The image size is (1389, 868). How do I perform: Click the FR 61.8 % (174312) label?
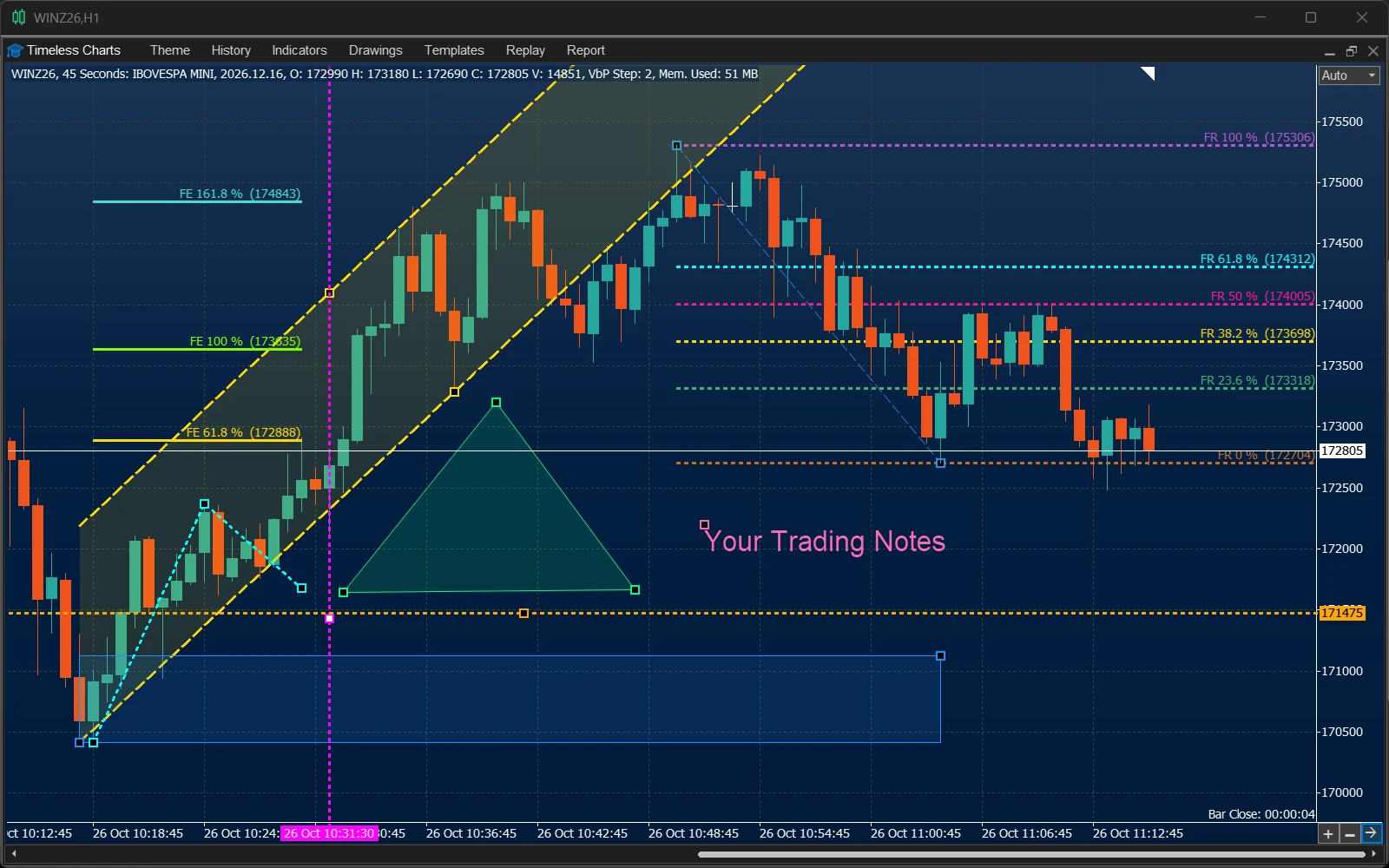(x=1257, y=259)
